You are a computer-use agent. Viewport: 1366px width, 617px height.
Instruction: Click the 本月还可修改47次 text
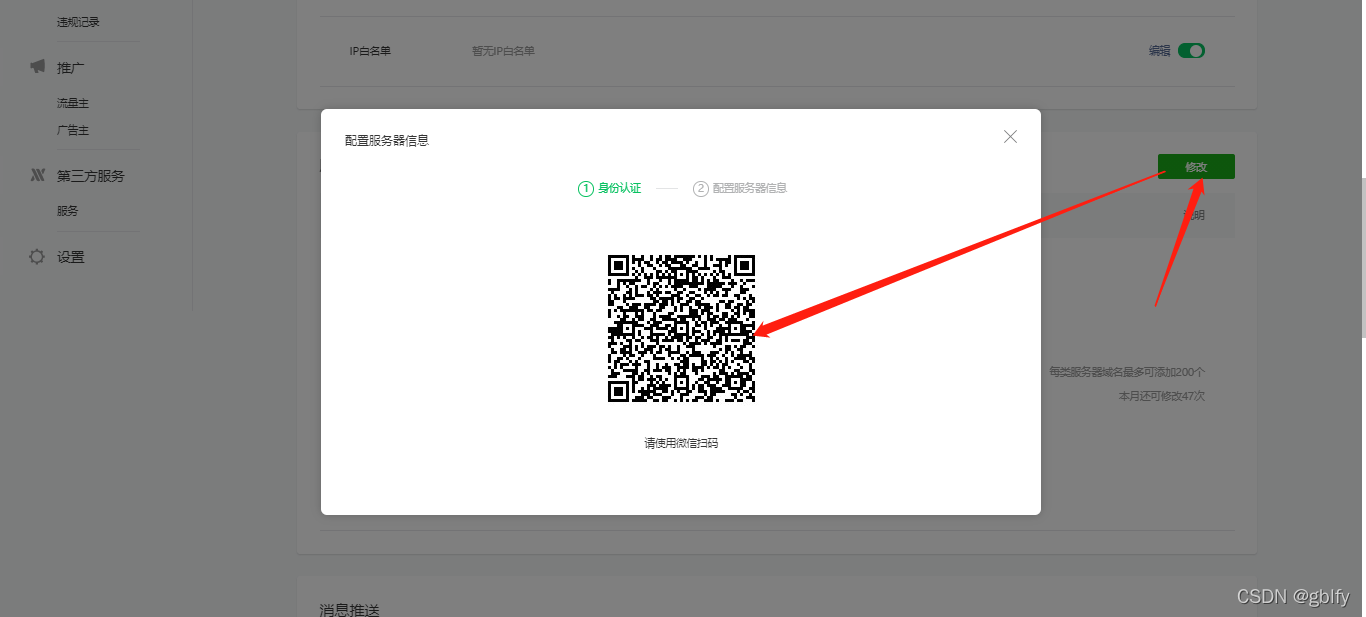[1161, 396]
